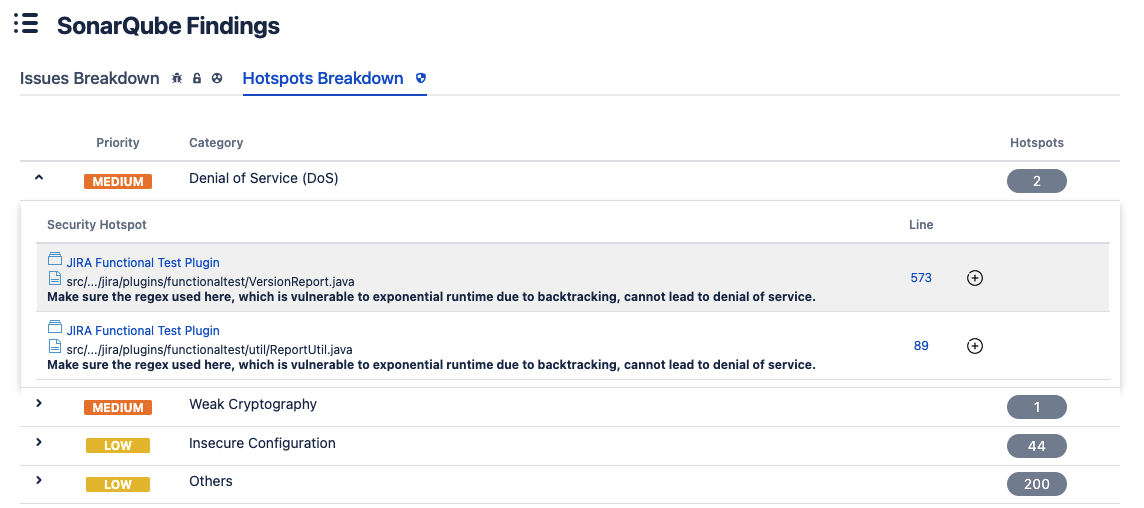Click the Category column header
1144x508 pixels.
pyautogui.click(x=216, y=142)
